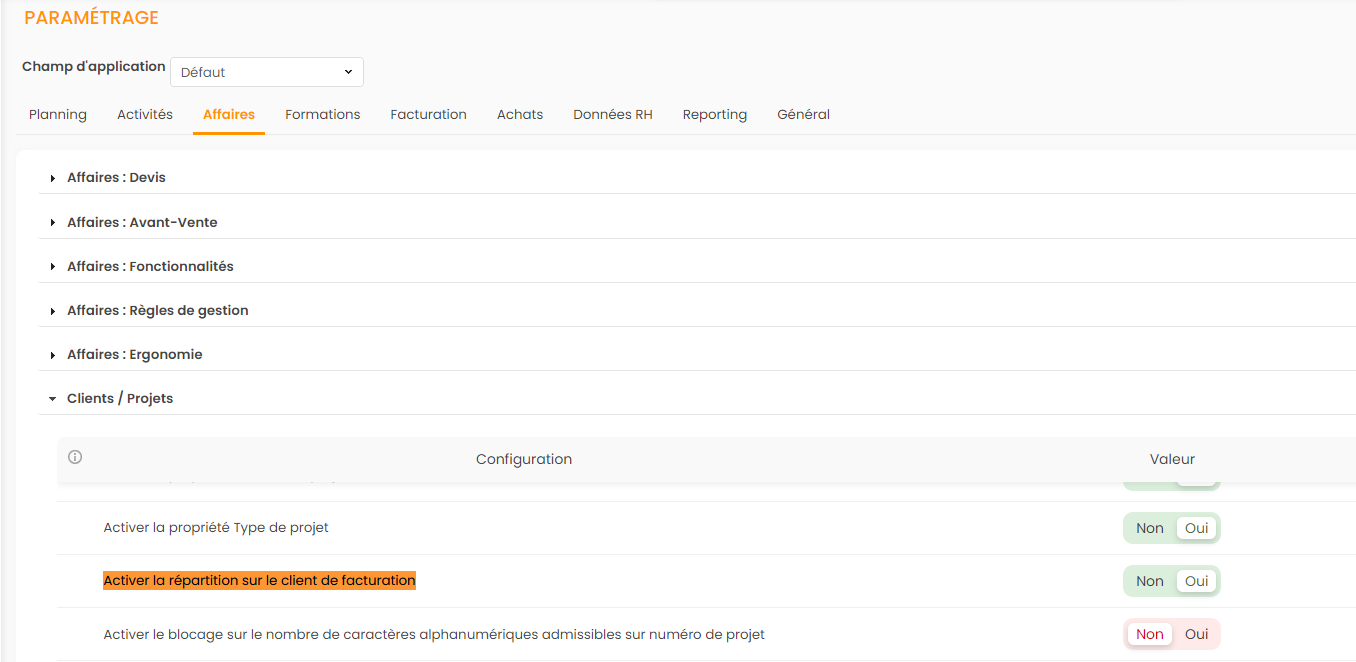The width and height of the screenshot is (1356, 662).
Task: Expand the Affaires : Avant-Vente section
Action: tap(141, 222)
